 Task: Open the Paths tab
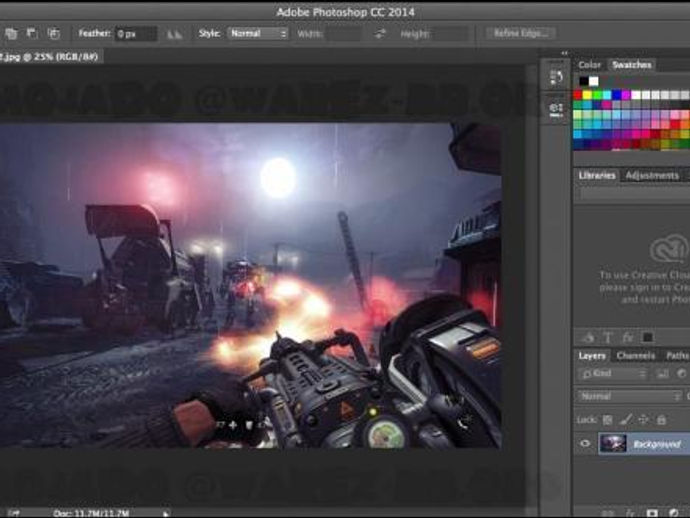(677, 356)
